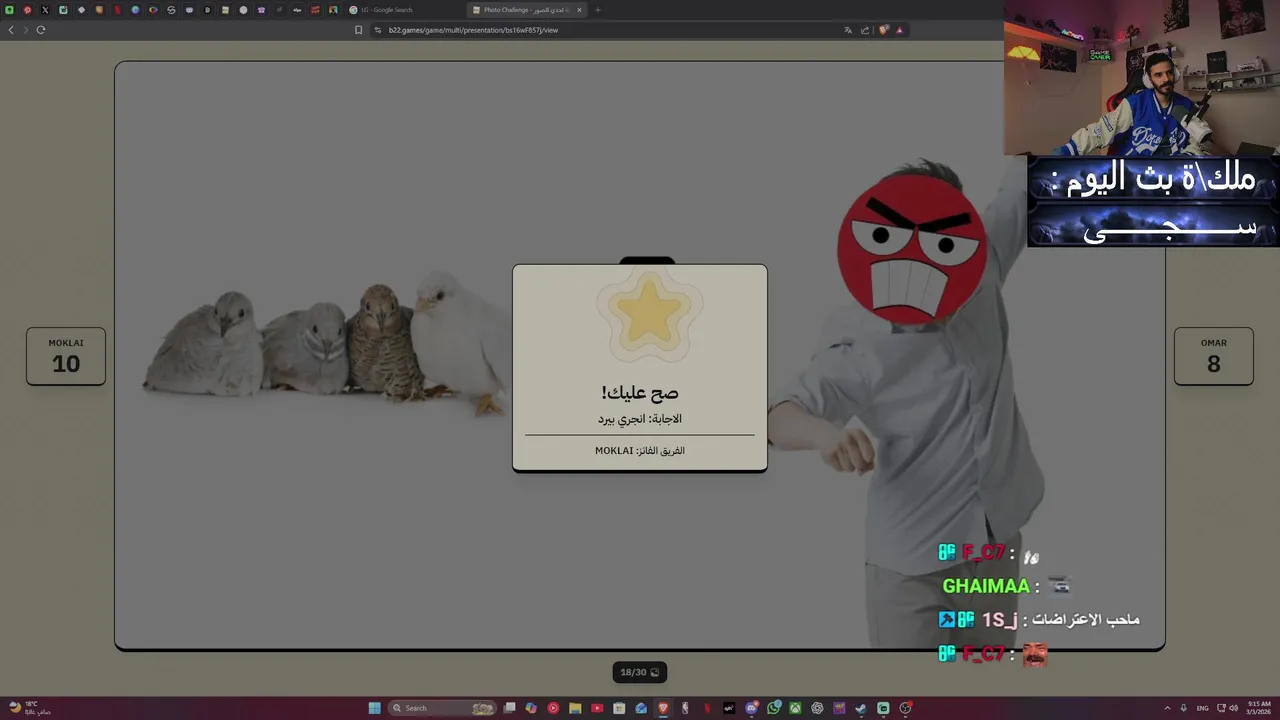Open the Mail app on the taskbar
1280x720 pixels.
(x=641, y=708)
